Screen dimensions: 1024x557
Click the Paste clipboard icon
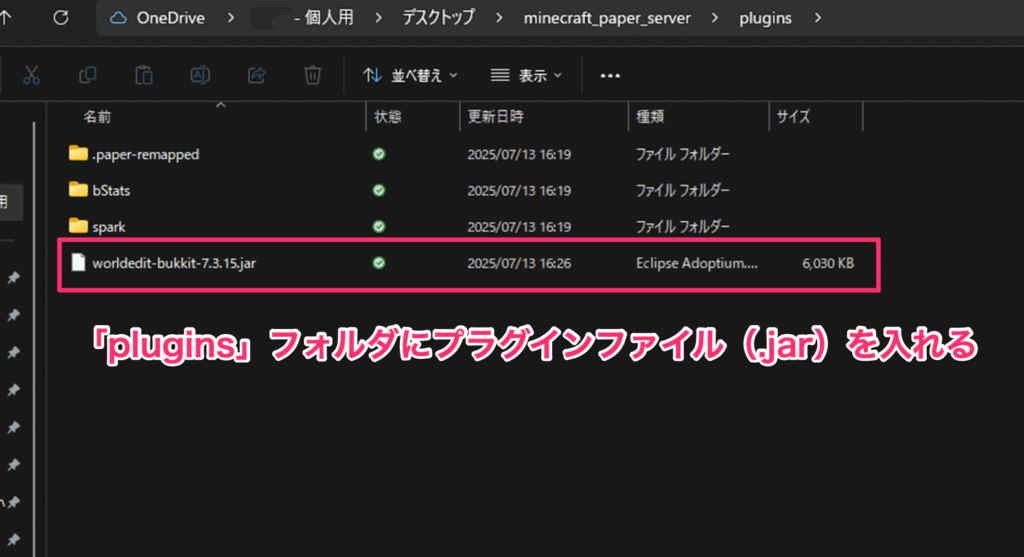point(144,76)
